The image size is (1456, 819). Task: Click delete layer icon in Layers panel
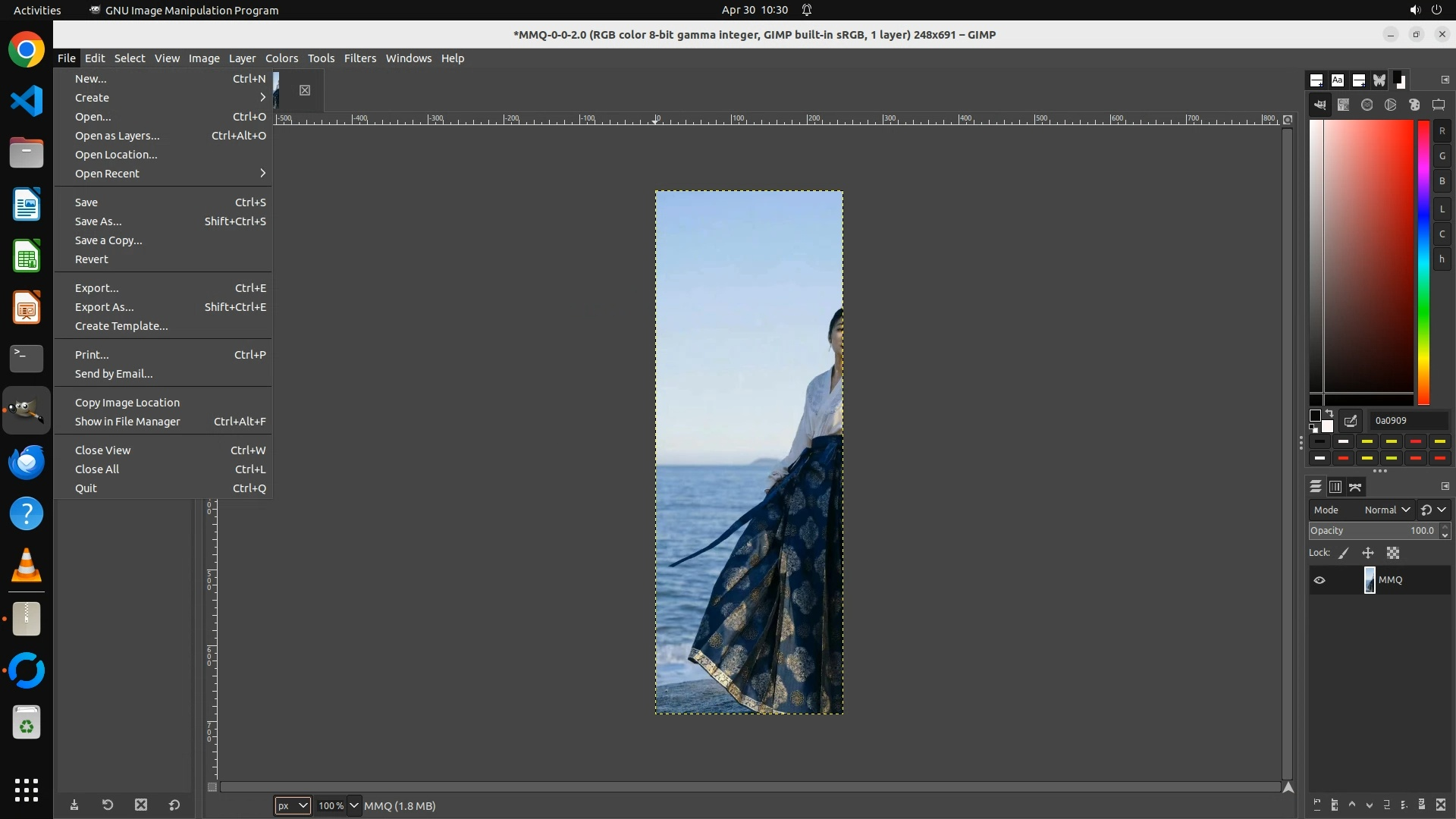pos(1441,805)
